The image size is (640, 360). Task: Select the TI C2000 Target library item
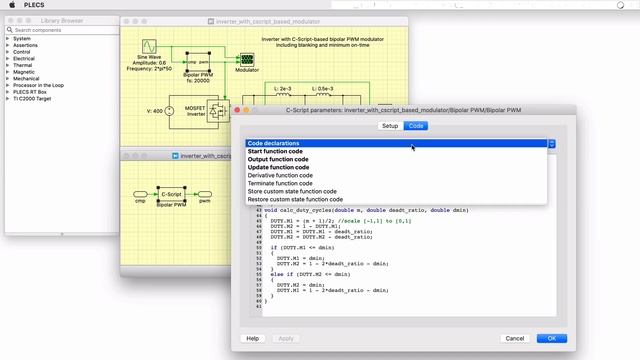pos(32,99)
